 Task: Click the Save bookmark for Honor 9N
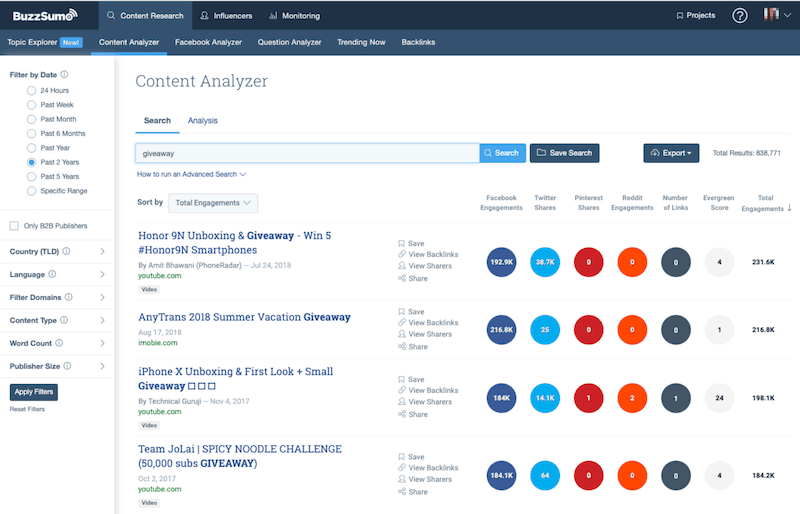click(x=411, y=243)
